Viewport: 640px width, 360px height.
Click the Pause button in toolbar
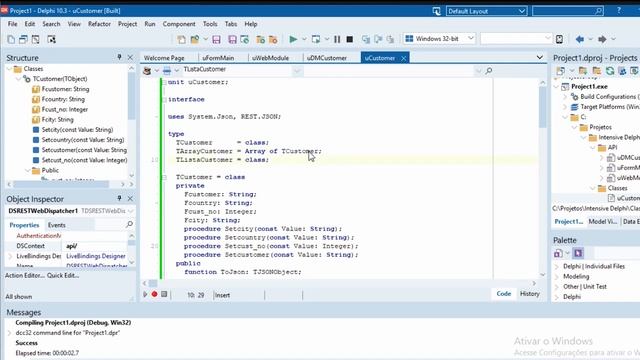[x=337, y=39]
